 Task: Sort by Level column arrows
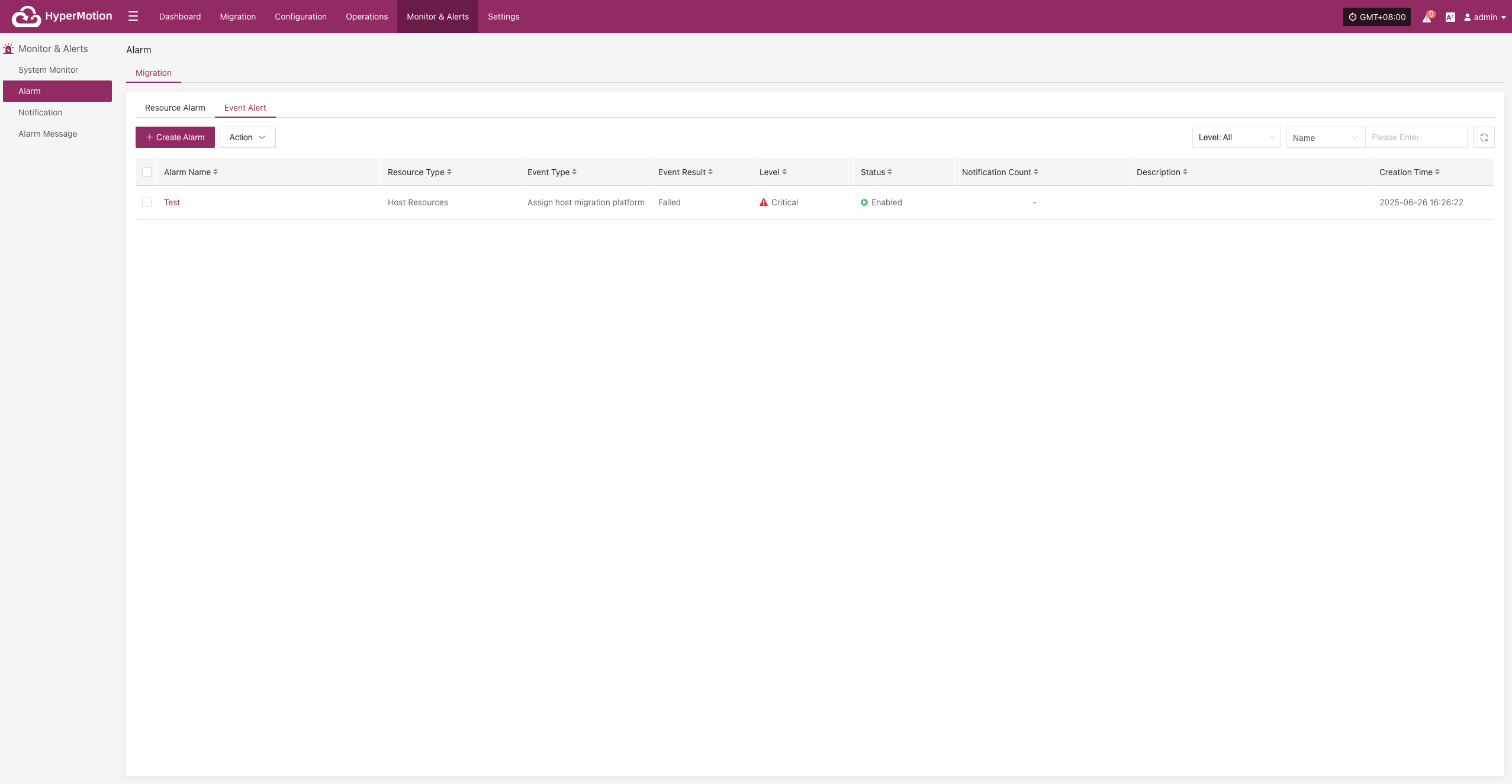(x=784, y=172)
